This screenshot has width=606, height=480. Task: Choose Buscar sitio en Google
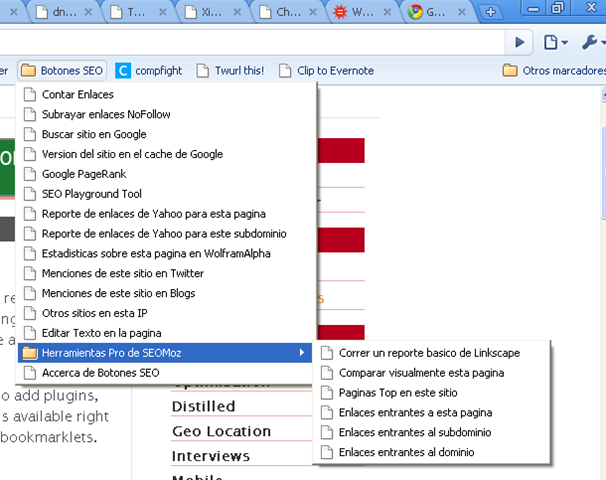click(x=167, y=134)
